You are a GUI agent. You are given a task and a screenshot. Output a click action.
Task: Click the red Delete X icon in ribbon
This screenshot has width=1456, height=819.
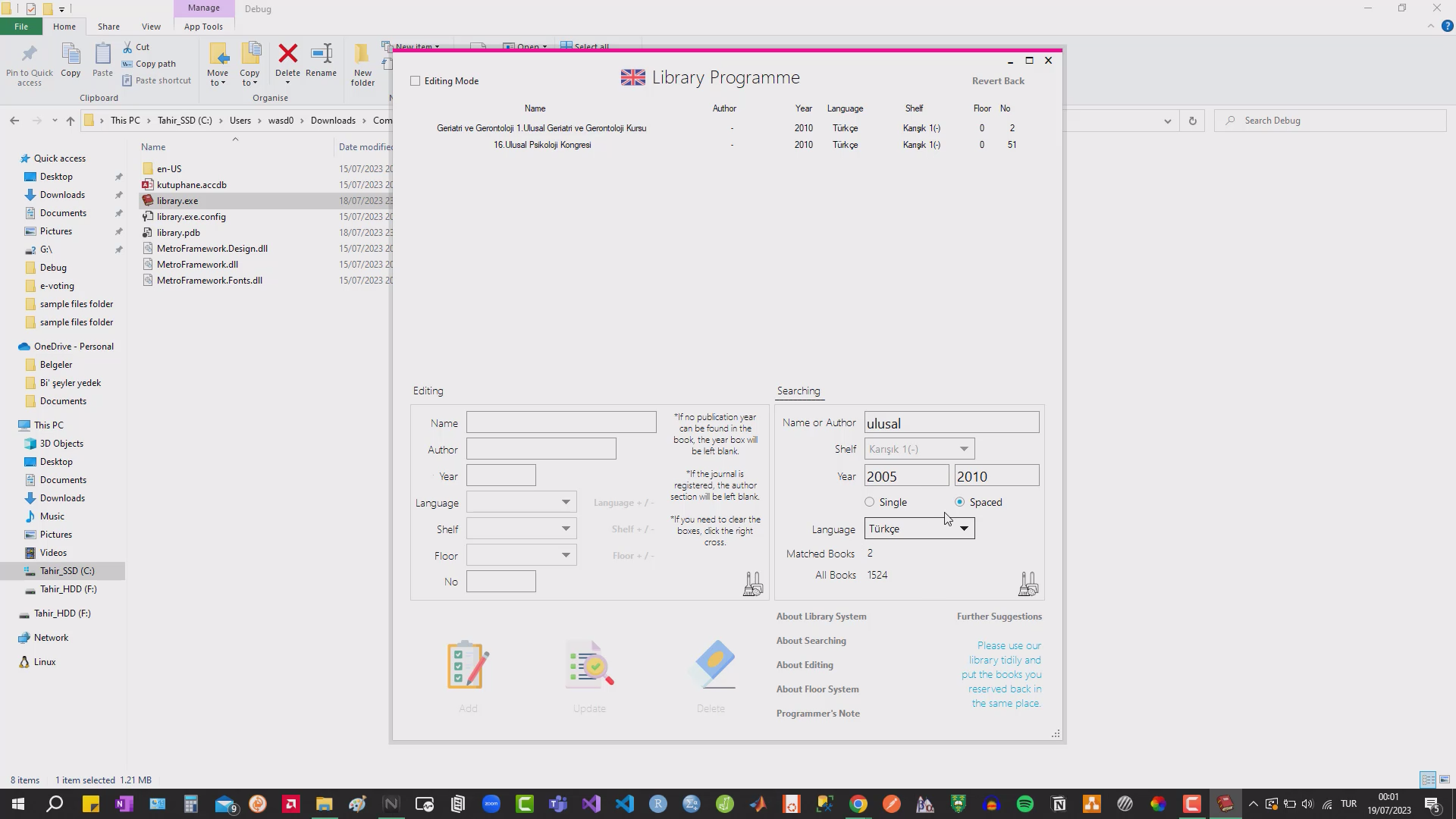click(287, 53)
